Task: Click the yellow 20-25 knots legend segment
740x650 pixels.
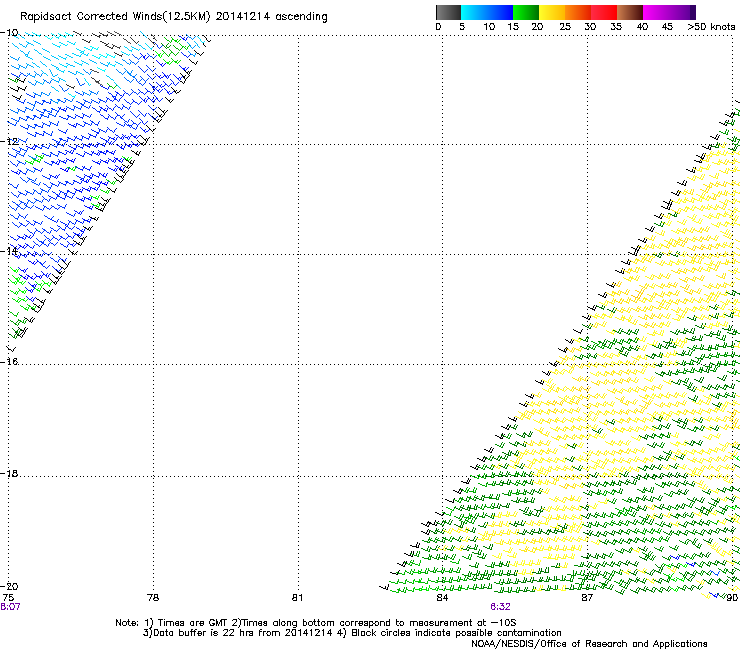Action: click(552, 12)
